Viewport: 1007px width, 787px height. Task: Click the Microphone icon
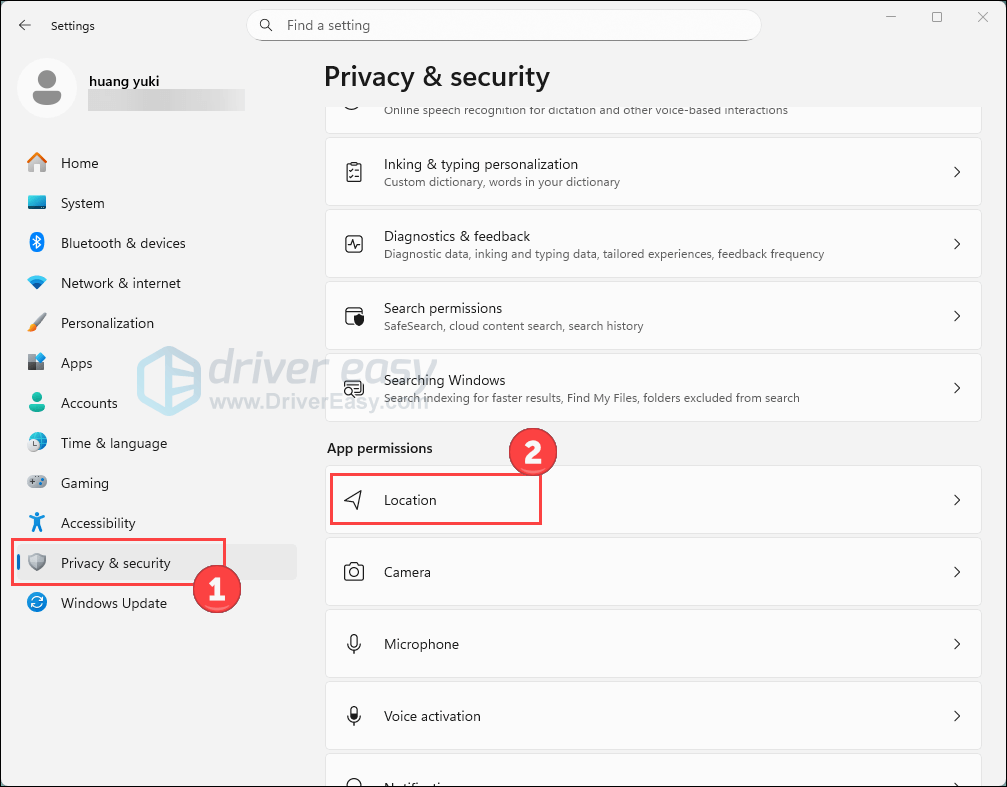pyautogui.click(x=353, y=644)
